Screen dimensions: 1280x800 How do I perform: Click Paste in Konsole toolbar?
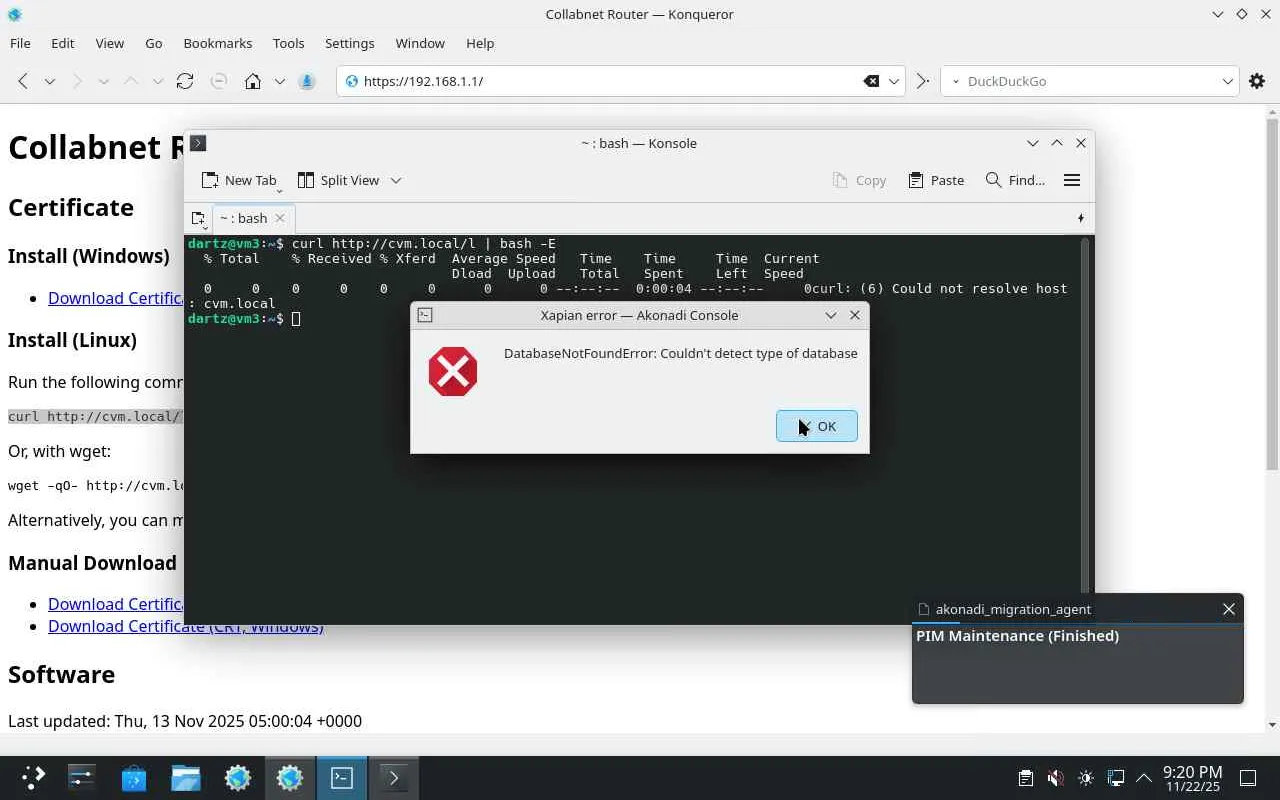(x=936, y=180)
